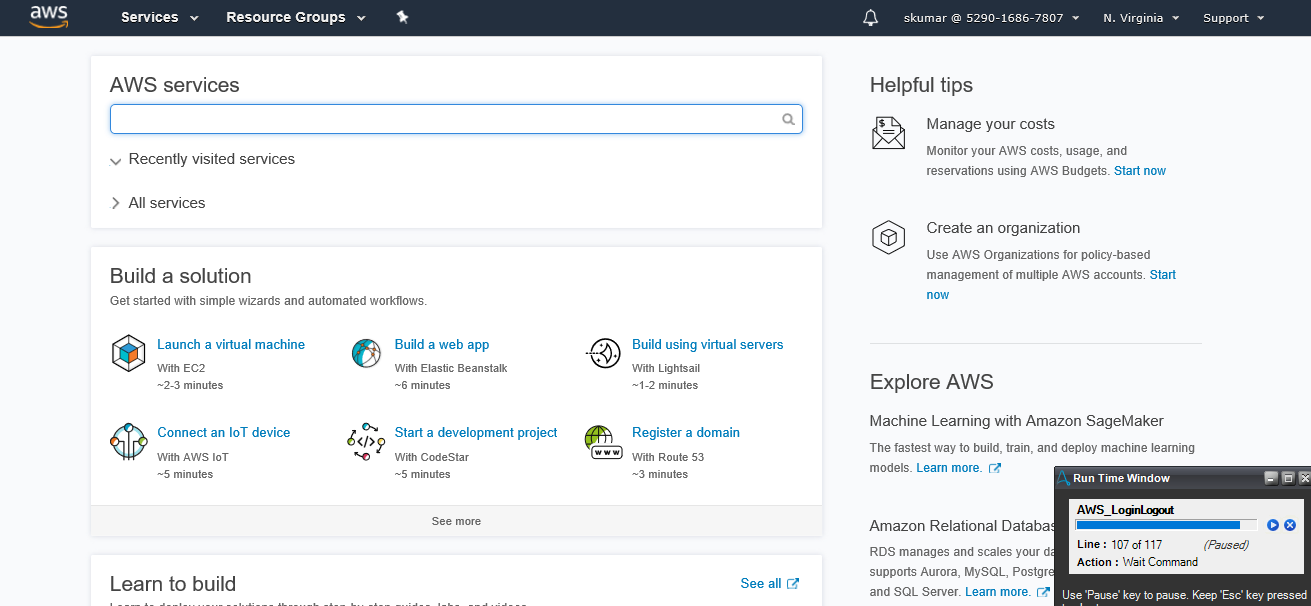Open the Resource Groups menu

click(296, 18)
